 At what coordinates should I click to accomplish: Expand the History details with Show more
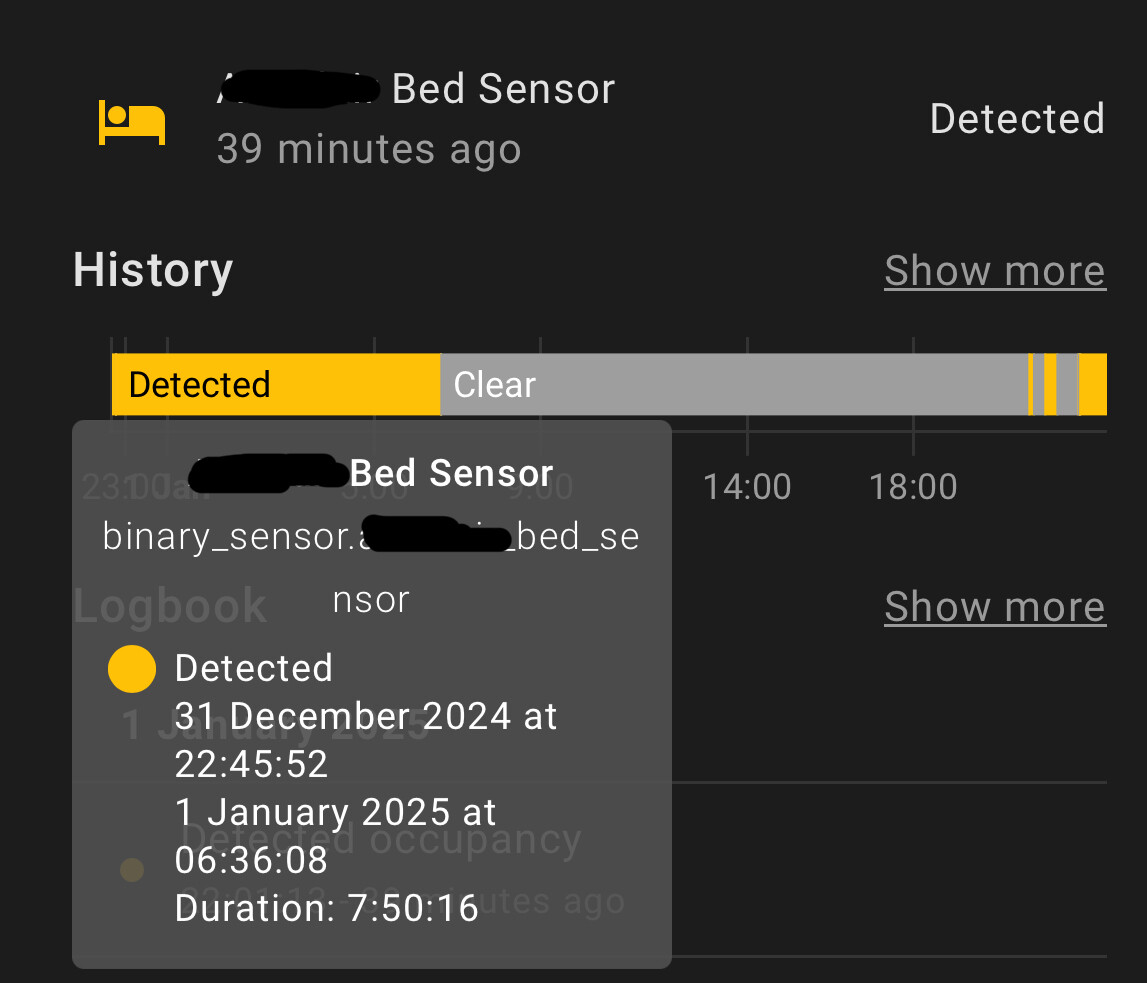(994, 270)
